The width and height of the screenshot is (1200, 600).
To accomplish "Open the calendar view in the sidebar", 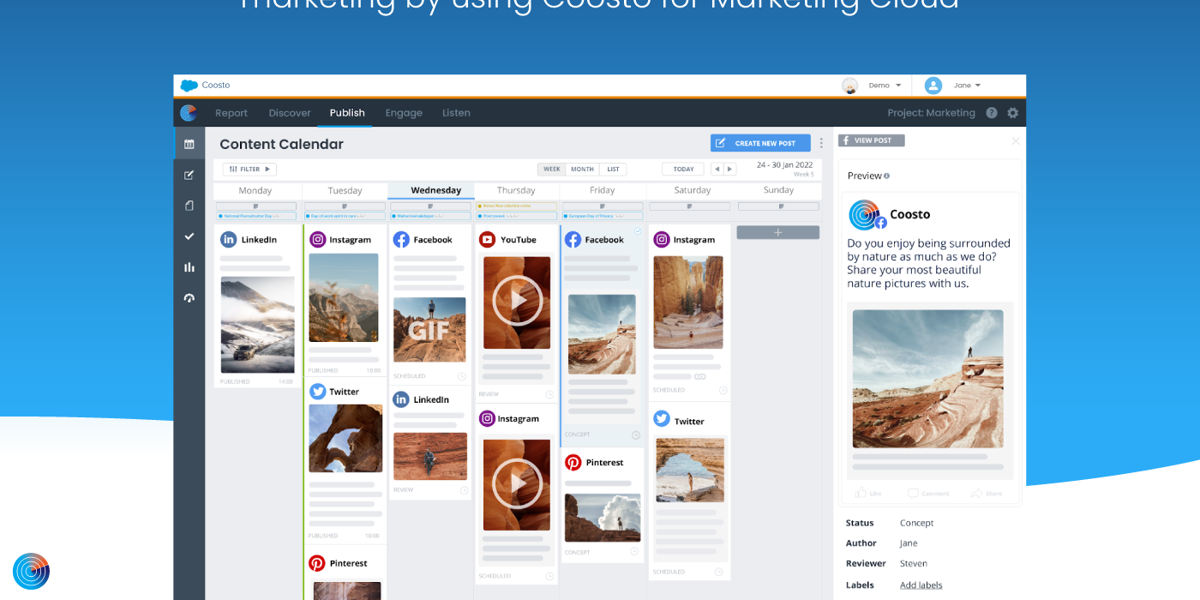I will coord(189,144).
